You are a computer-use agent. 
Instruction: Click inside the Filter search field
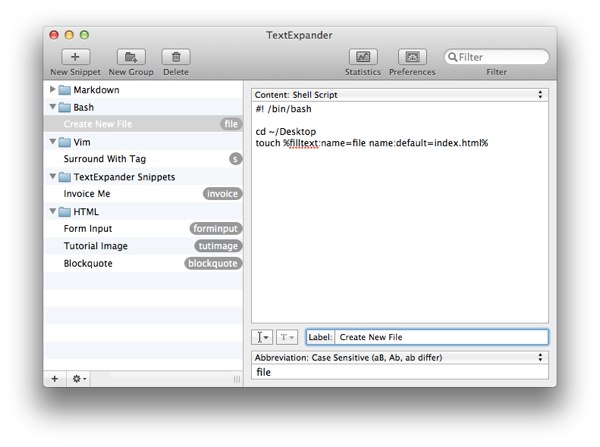[496, 57]
